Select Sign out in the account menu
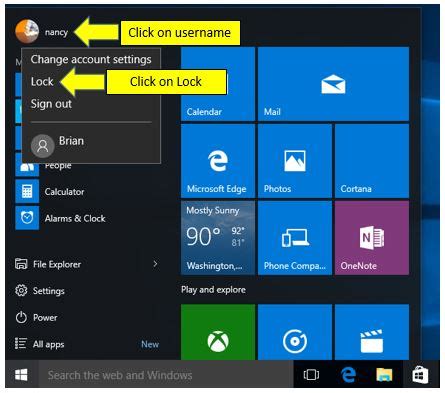The image size is (445, 393). [x=51, y=104]
